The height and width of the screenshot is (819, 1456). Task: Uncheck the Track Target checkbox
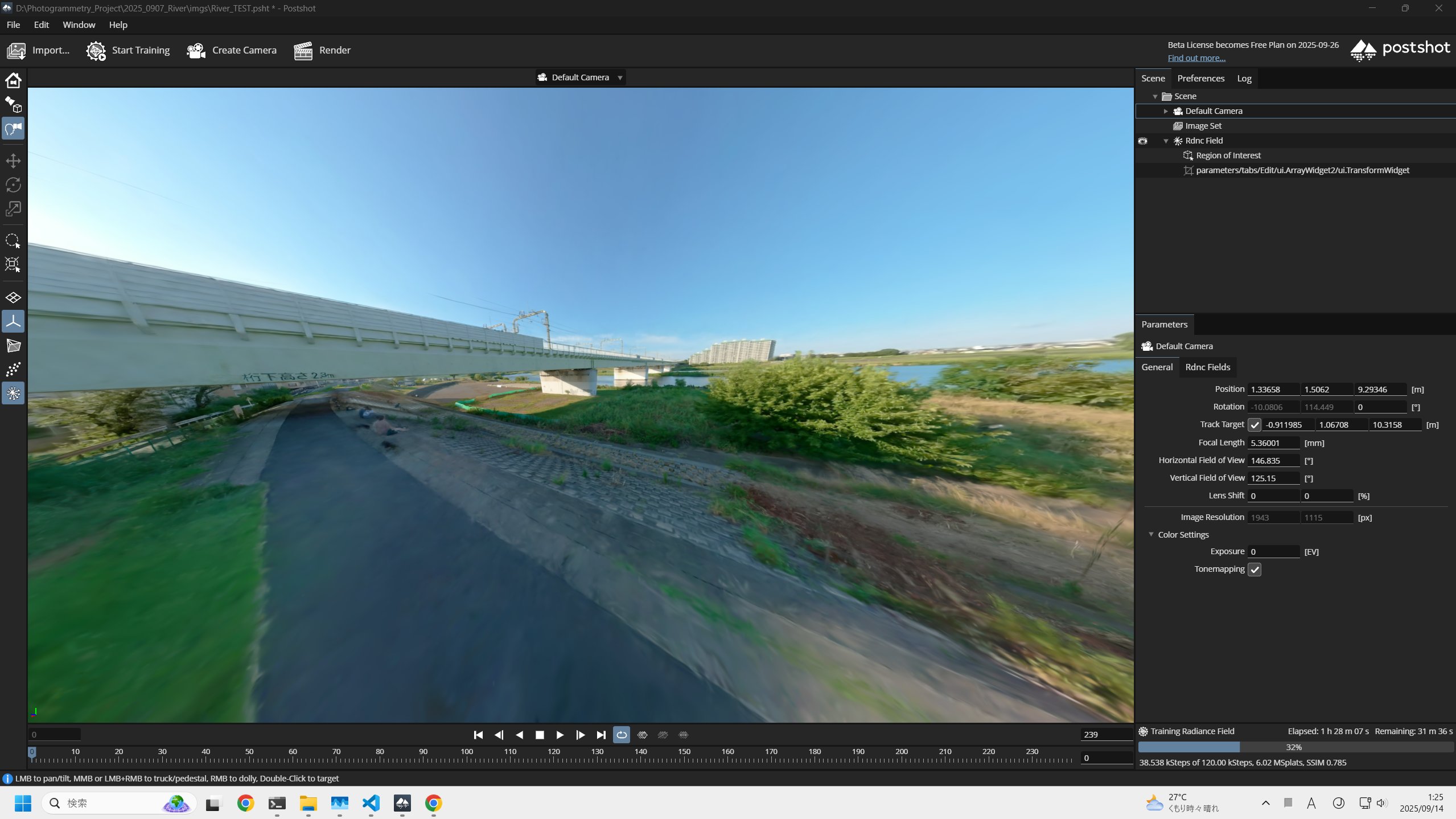coord(1255,425)
